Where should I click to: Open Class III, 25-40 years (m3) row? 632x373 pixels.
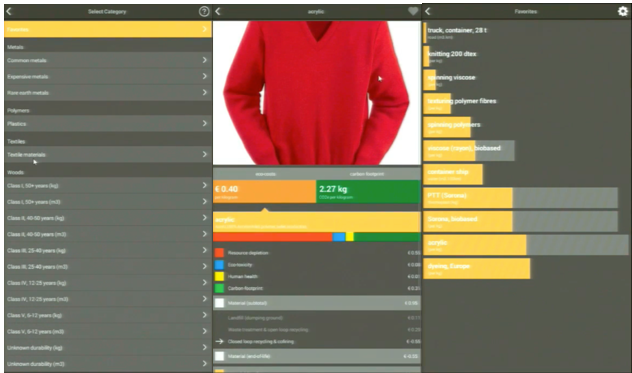(108, 267)
